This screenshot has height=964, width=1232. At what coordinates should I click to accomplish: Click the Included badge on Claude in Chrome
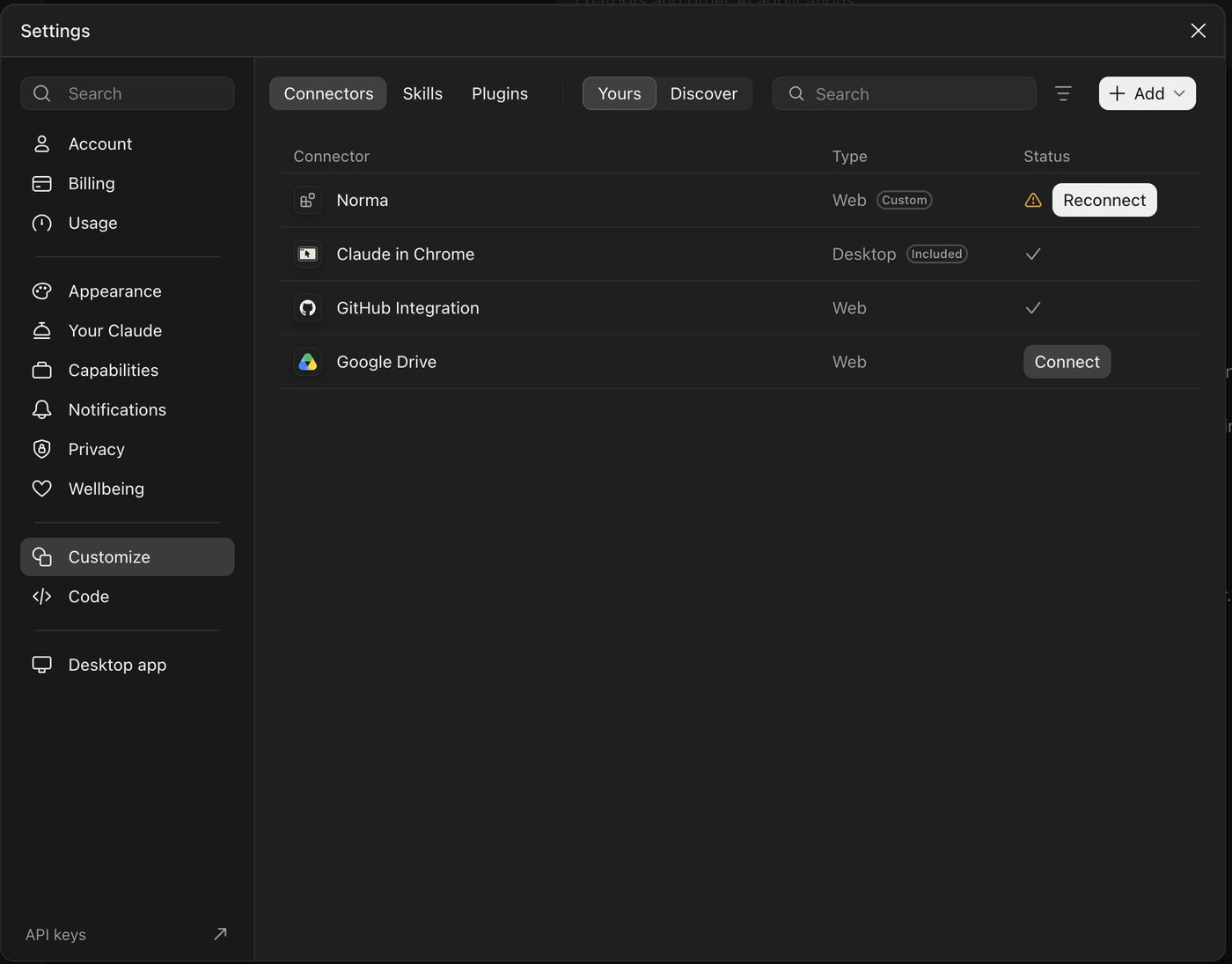point(936,254)
